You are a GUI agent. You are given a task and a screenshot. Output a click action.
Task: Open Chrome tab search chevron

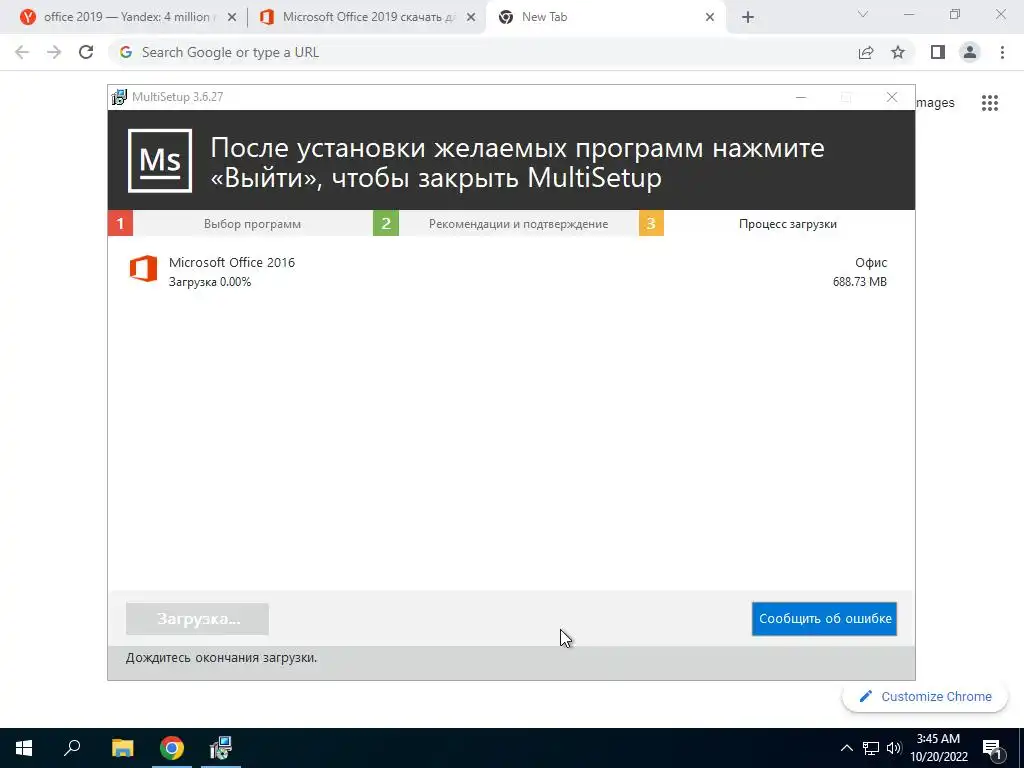tap(863, 14)
